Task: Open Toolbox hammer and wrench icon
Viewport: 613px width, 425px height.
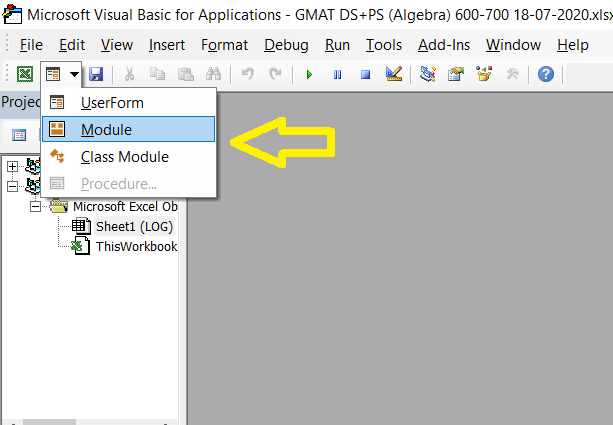Action: [x=512, y=74]
